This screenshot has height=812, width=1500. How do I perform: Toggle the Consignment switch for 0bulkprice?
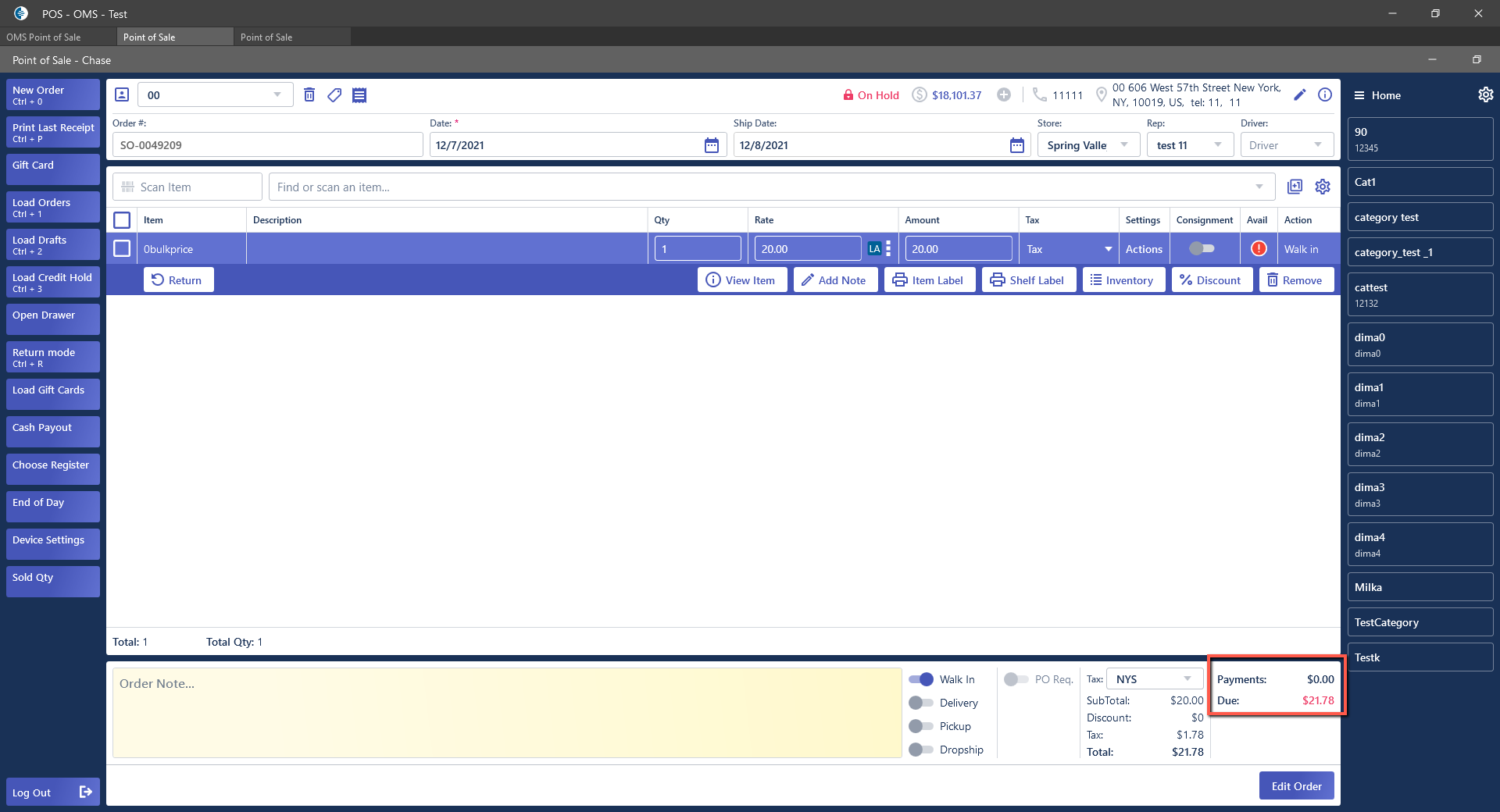[1202, 248]
